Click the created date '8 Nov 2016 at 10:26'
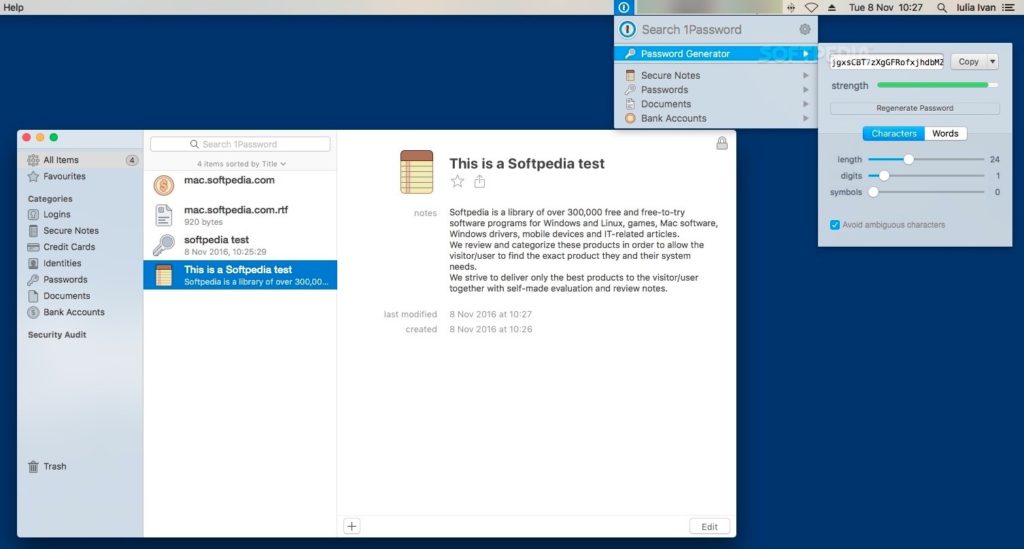The width and height of the screenshot is (1024, 549). 490,329
